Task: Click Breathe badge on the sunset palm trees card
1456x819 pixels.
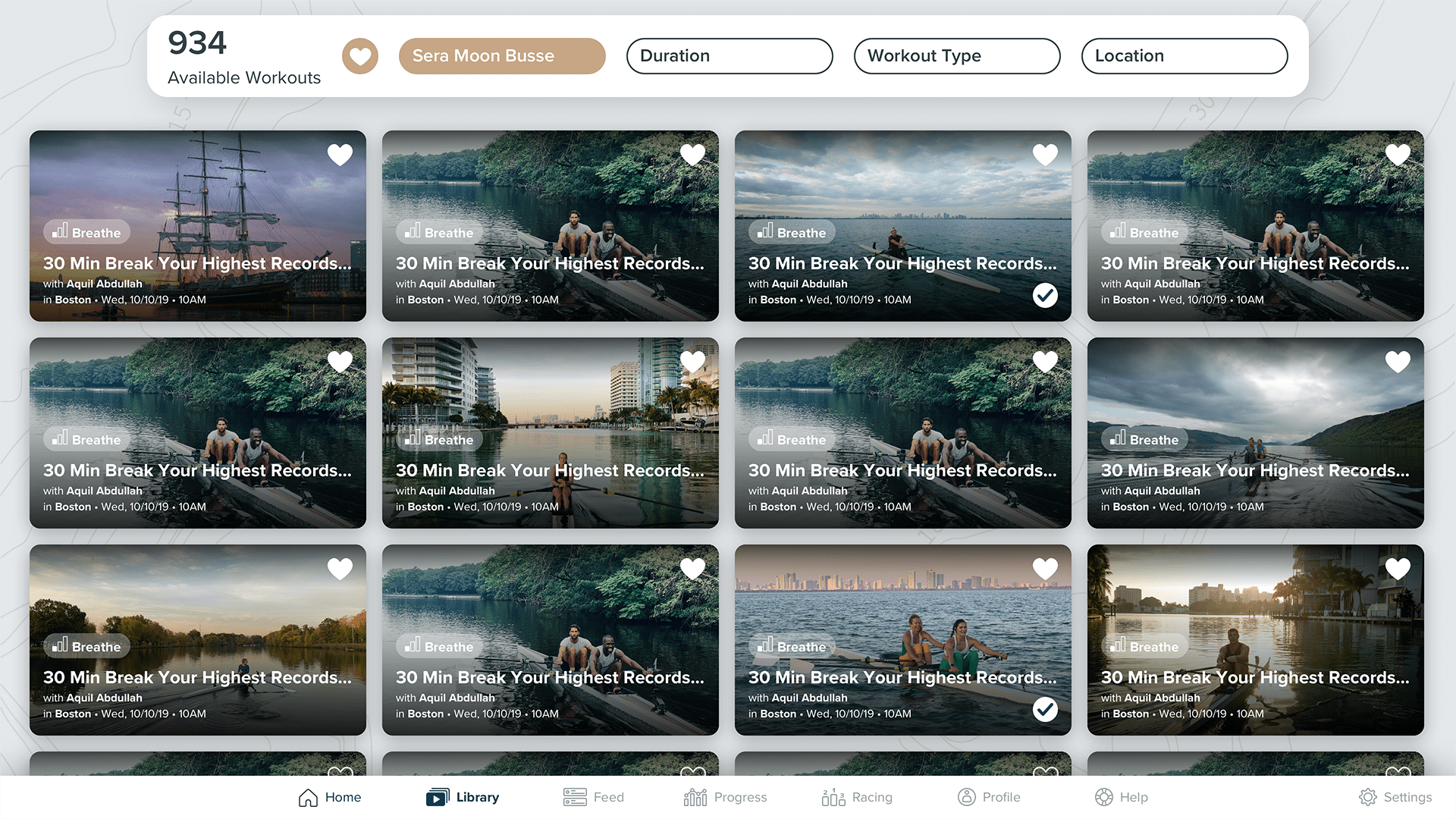Action: (x=1144, y=646)
